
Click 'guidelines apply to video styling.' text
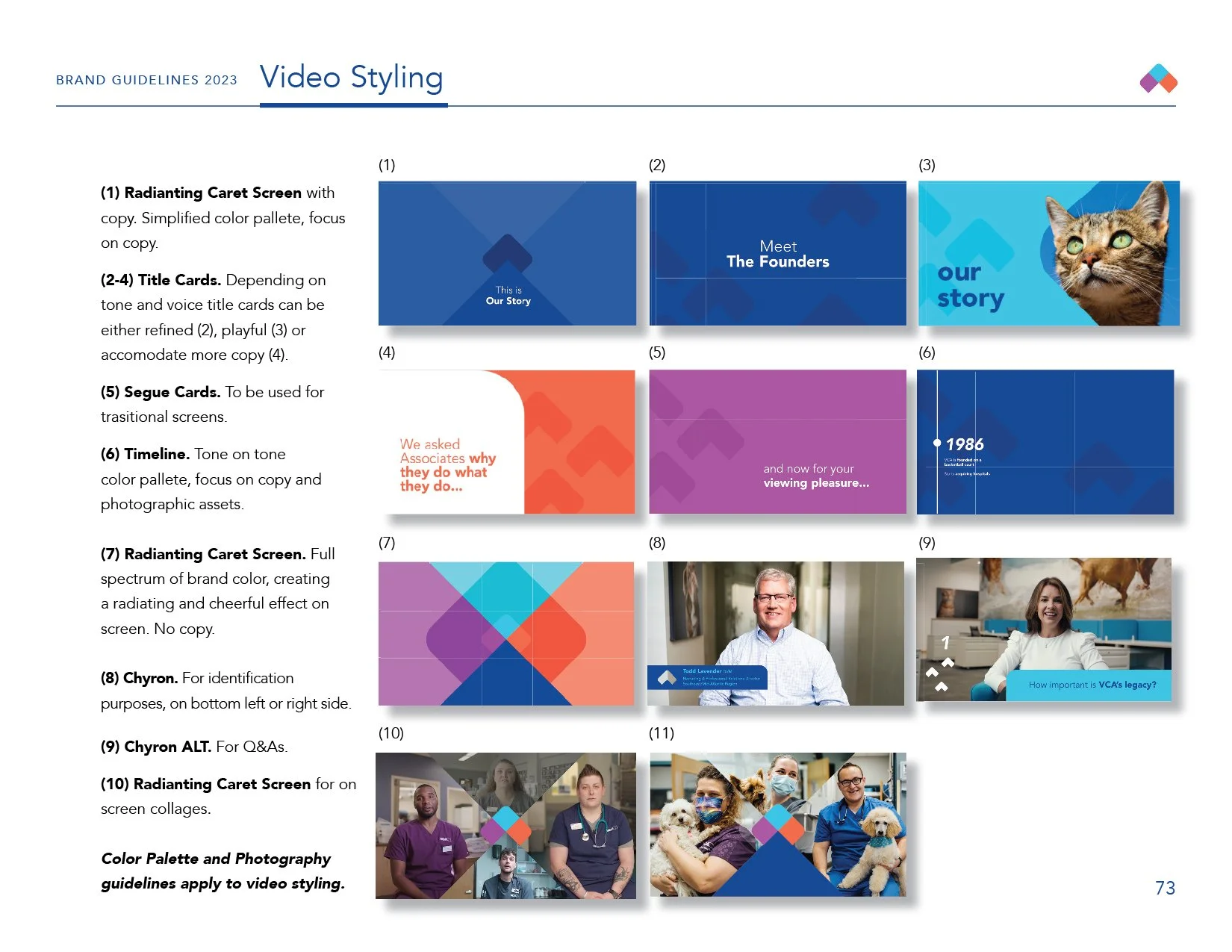click(x=223, y=883)
